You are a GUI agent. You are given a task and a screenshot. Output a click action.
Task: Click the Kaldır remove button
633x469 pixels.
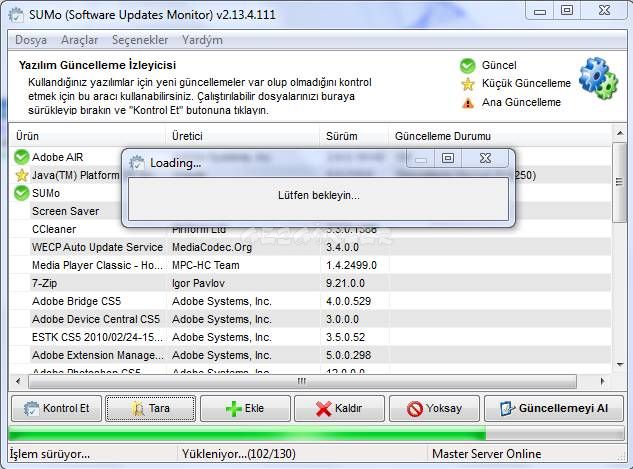[x=339, y=408]
